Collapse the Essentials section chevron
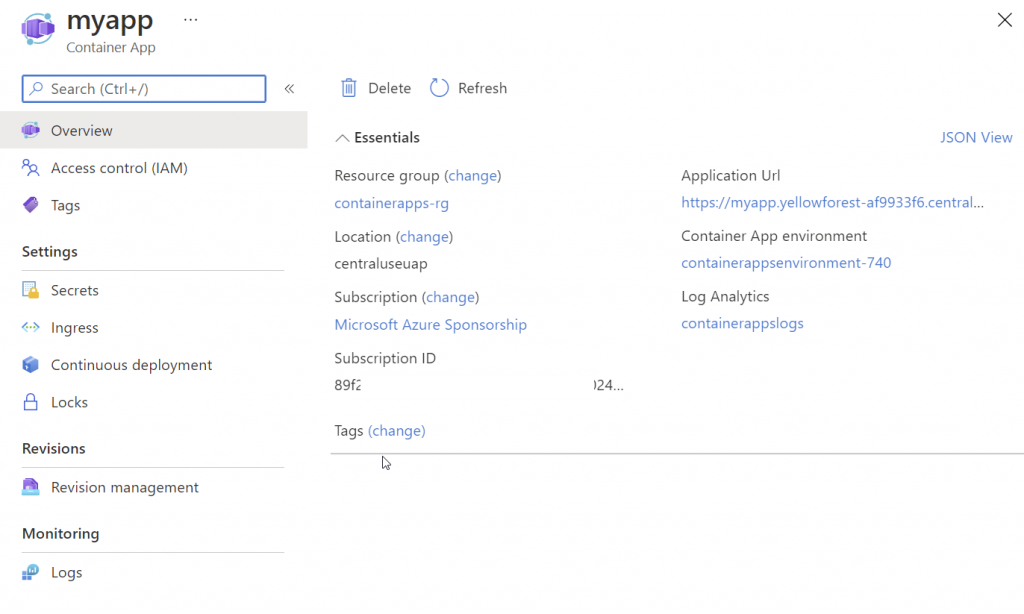The height and width of the screenshot is (614, 1024). coord(342,138)
